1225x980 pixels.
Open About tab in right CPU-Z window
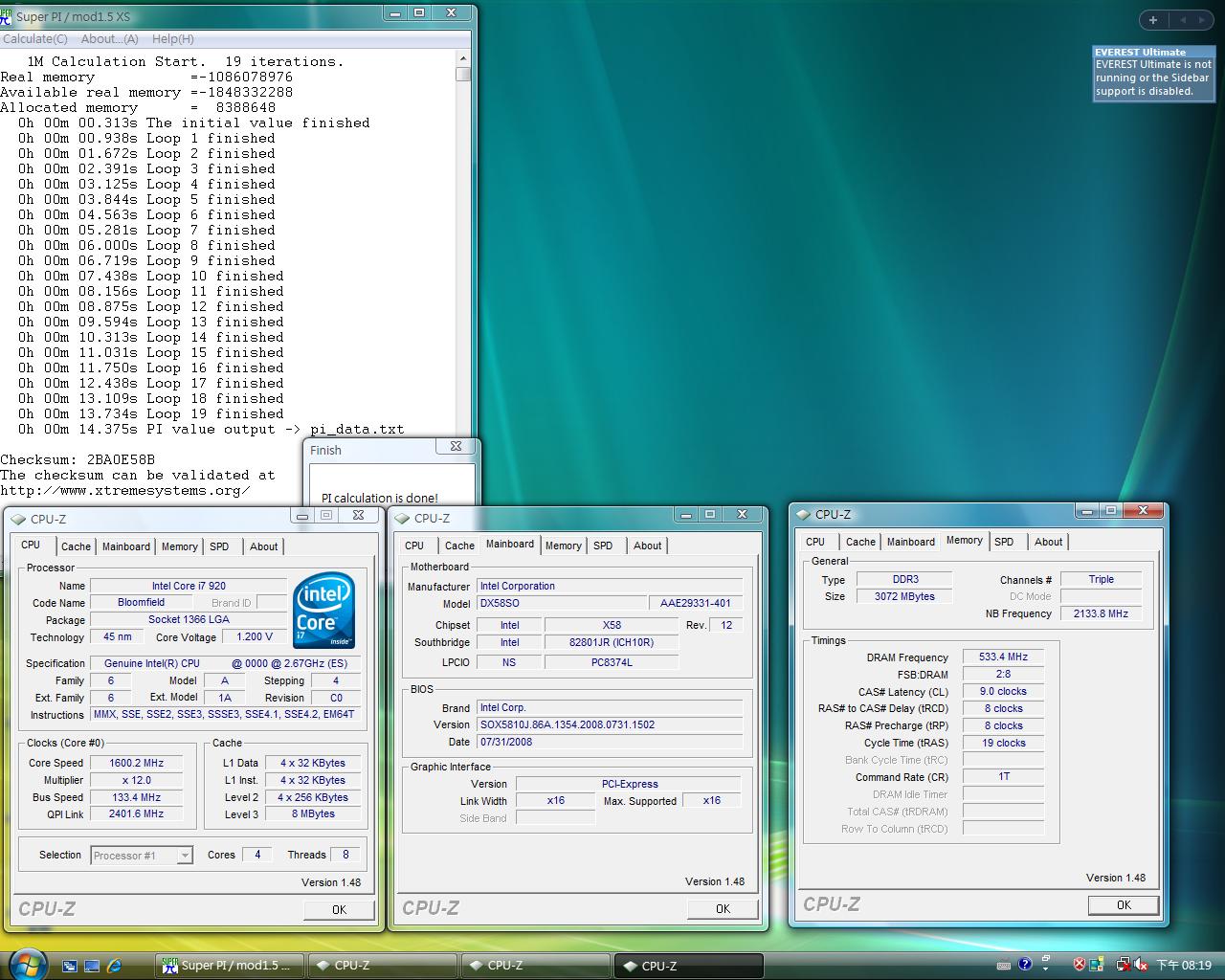(x=1049, y=542)
